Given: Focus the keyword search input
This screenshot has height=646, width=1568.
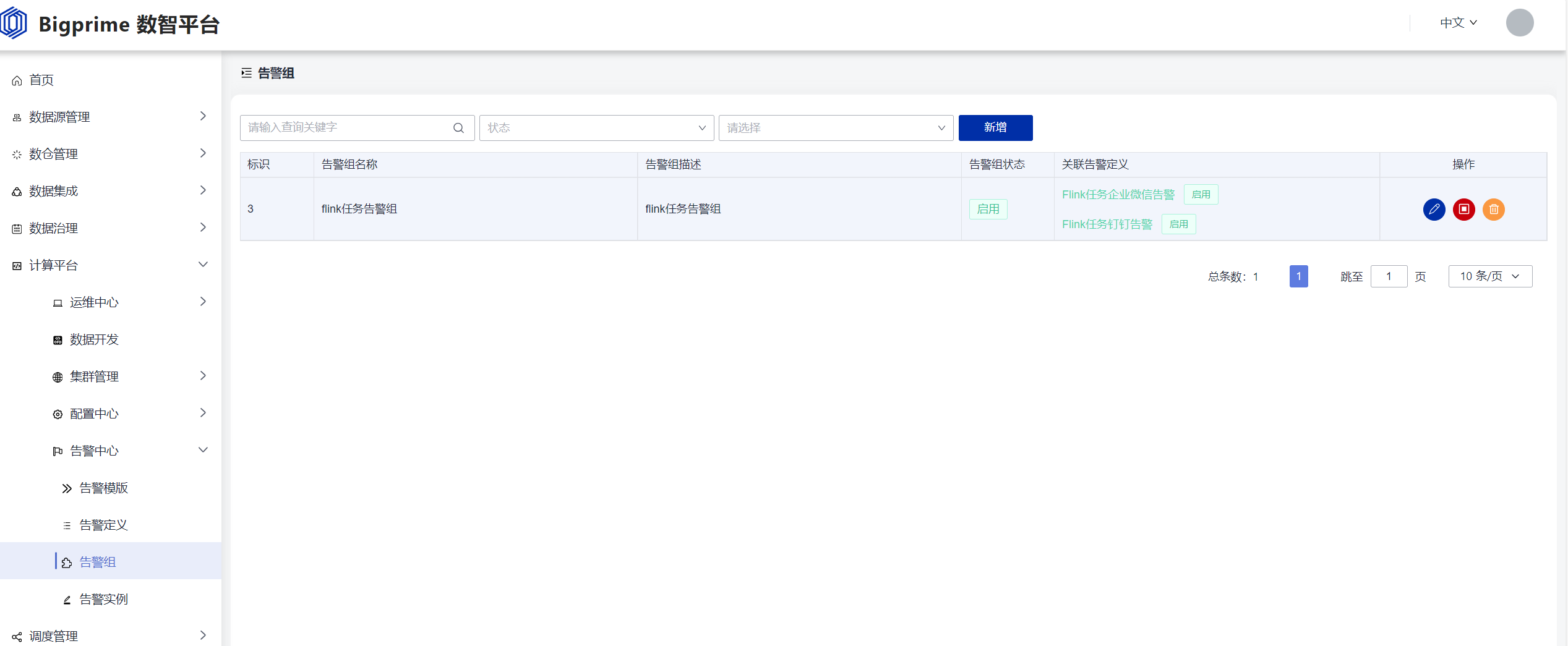Looking at the screenshot, I should pos(357,128).
